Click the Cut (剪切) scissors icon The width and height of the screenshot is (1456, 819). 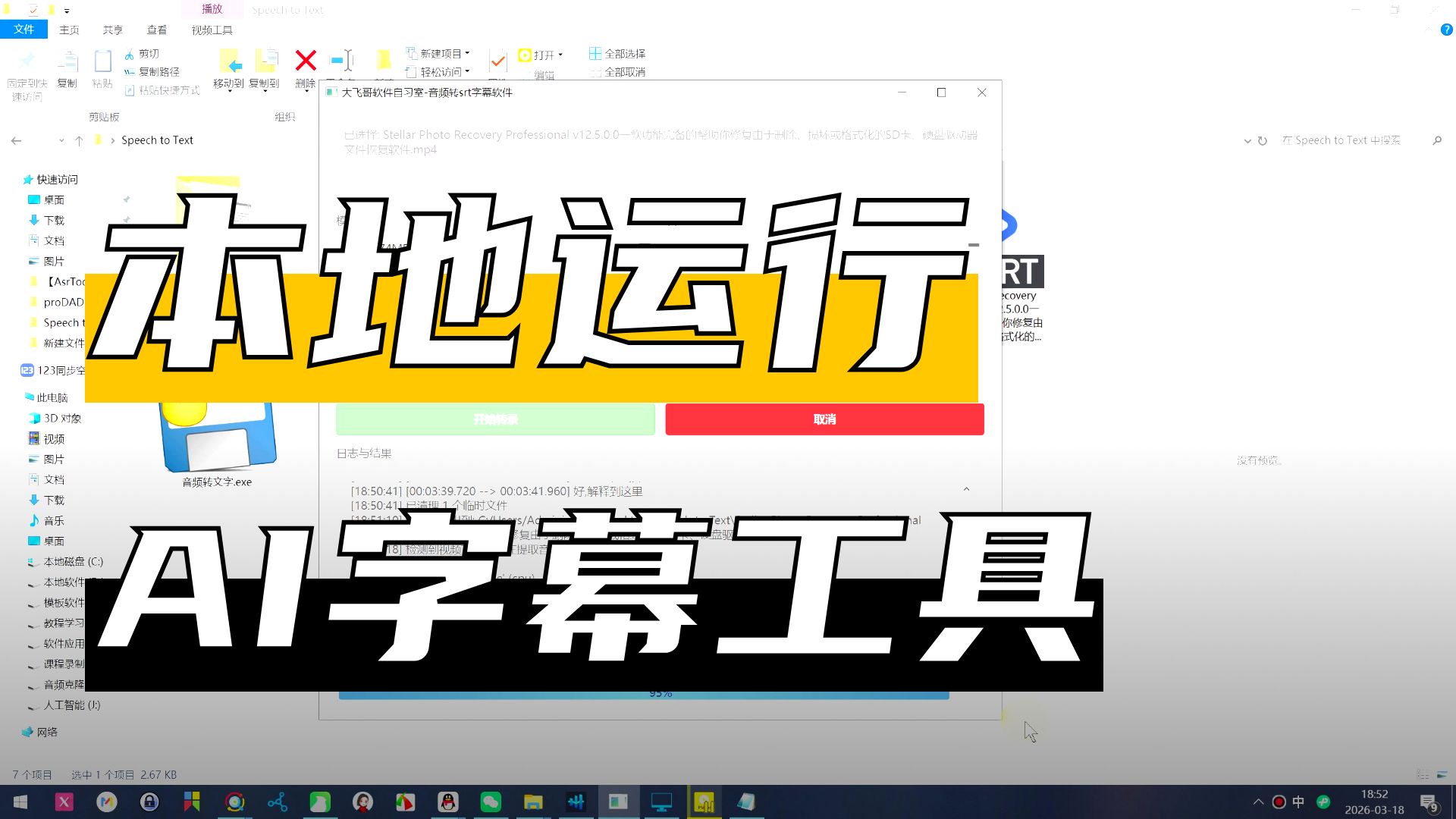click(x=130, y=54)
